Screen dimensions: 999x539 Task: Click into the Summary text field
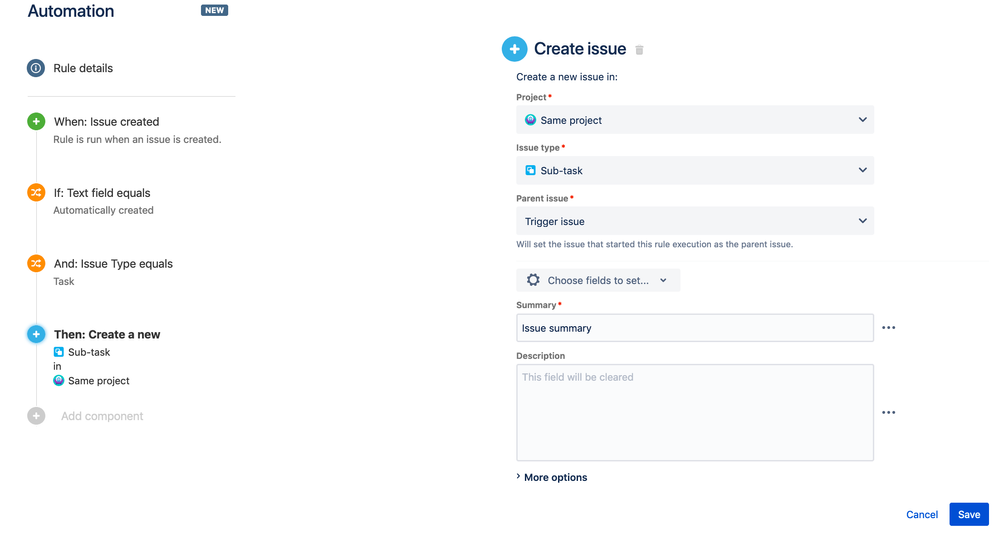coord(694,328)
